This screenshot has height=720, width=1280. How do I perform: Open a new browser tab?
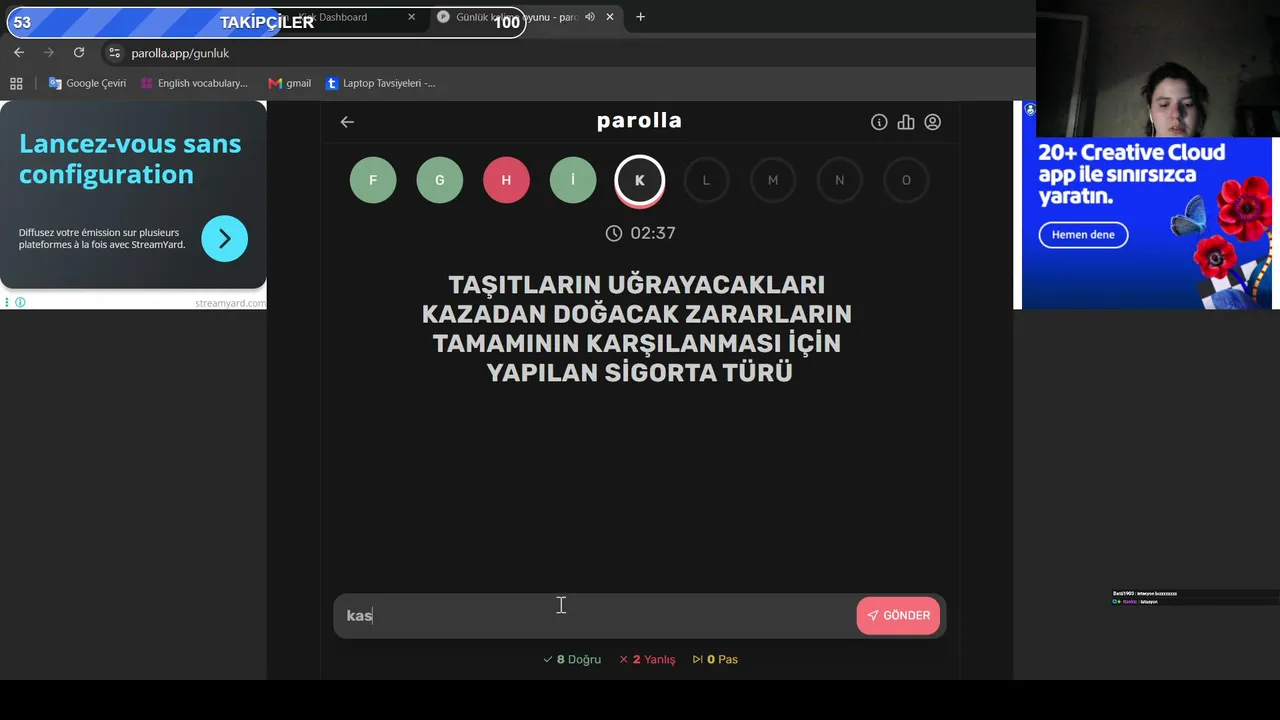[640, 17]
